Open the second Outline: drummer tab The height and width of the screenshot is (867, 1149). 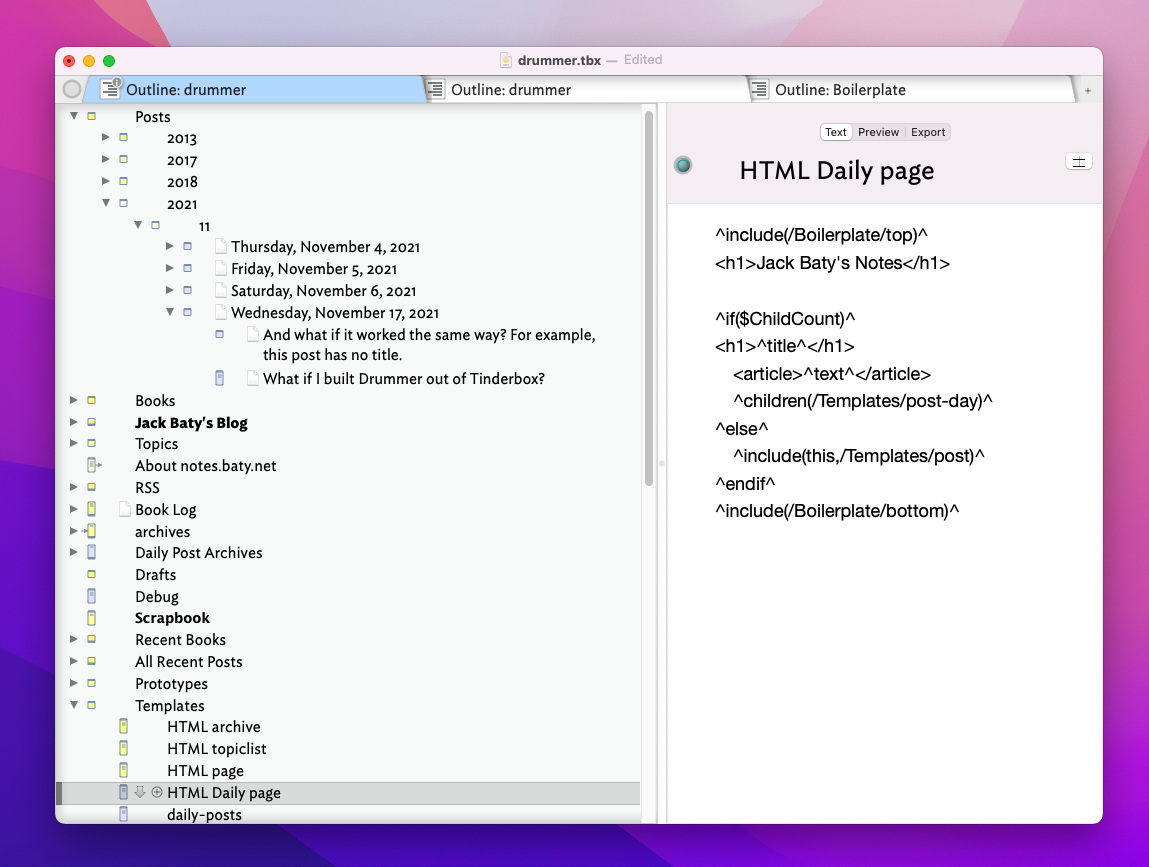point(511,90)
